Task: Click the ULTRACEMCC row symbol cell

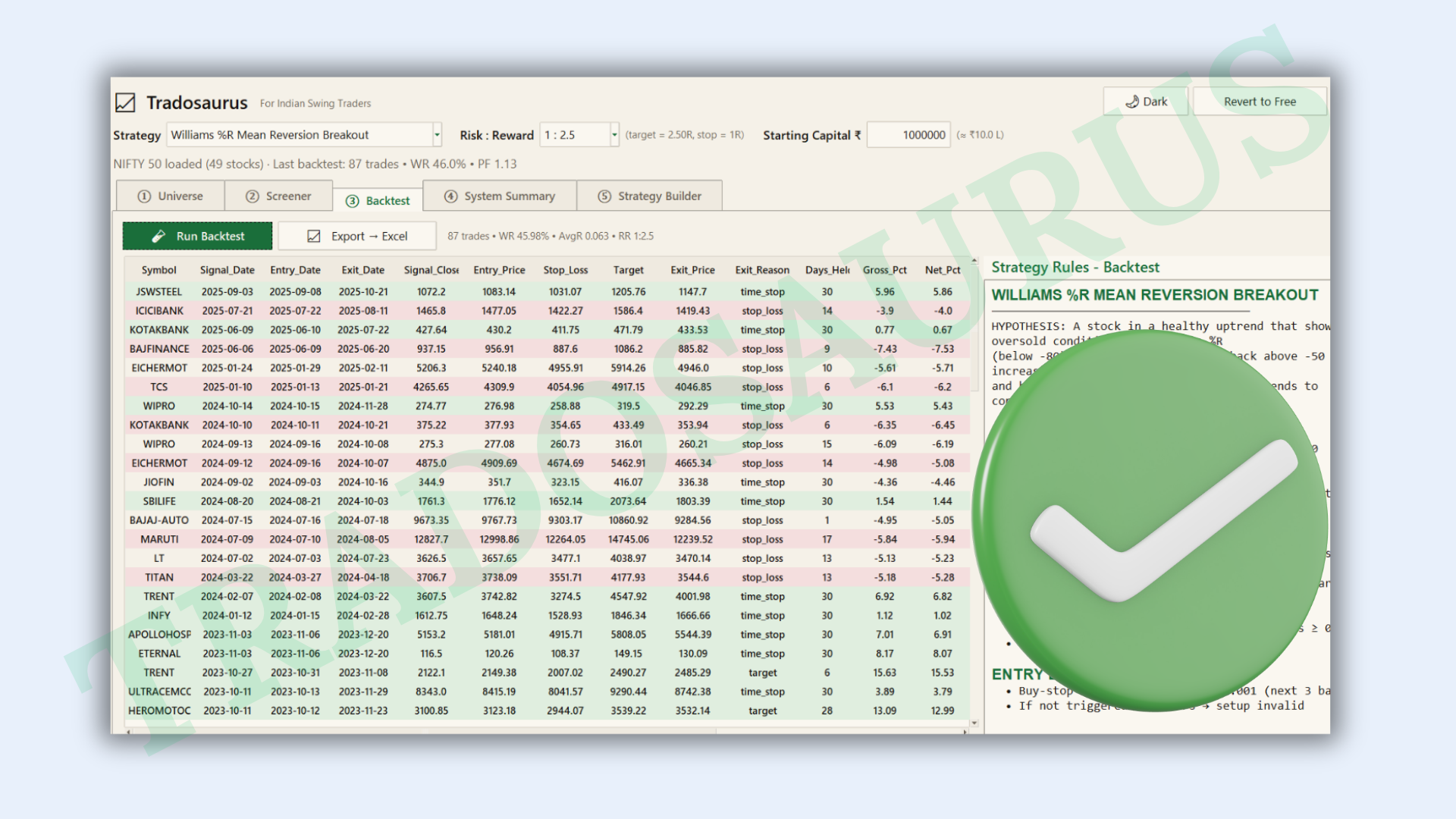Action: click(x=159, y=692)
